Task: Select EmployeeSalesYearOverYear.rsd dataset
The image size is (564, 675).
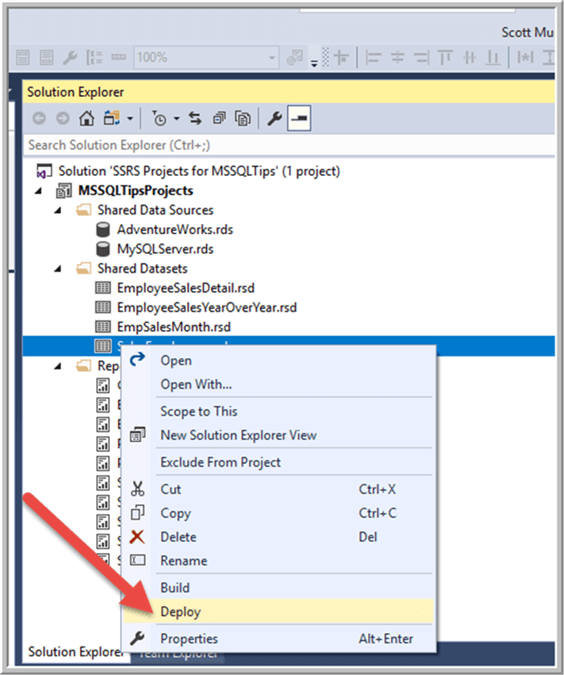Action: coord(207,307)
